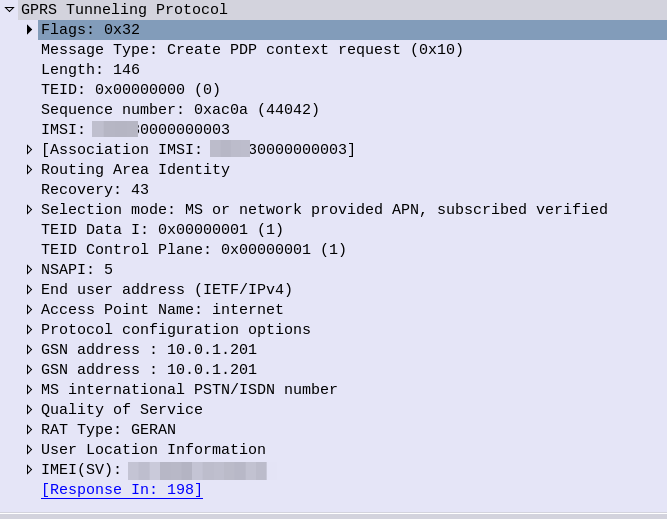Expand MS international PSTN/ISDN number
Viewport: 667px width, 519px height.
click(x=30, y=390)
